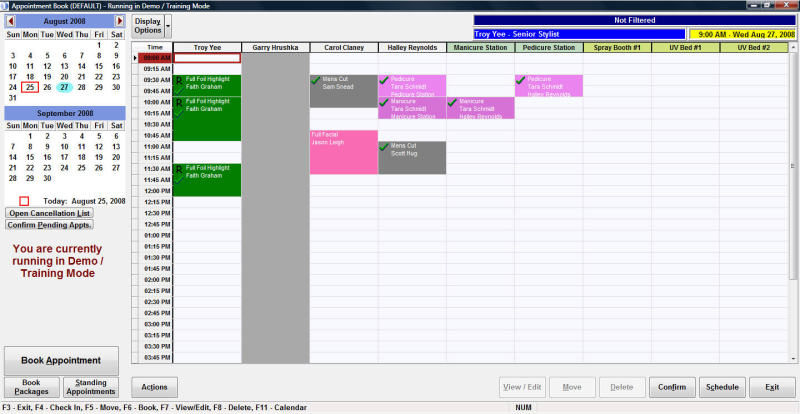The height and width of the screenshot is (414, 800).
Task: Select the UV Bed #1 column header
Action: [x=686, y=47]
